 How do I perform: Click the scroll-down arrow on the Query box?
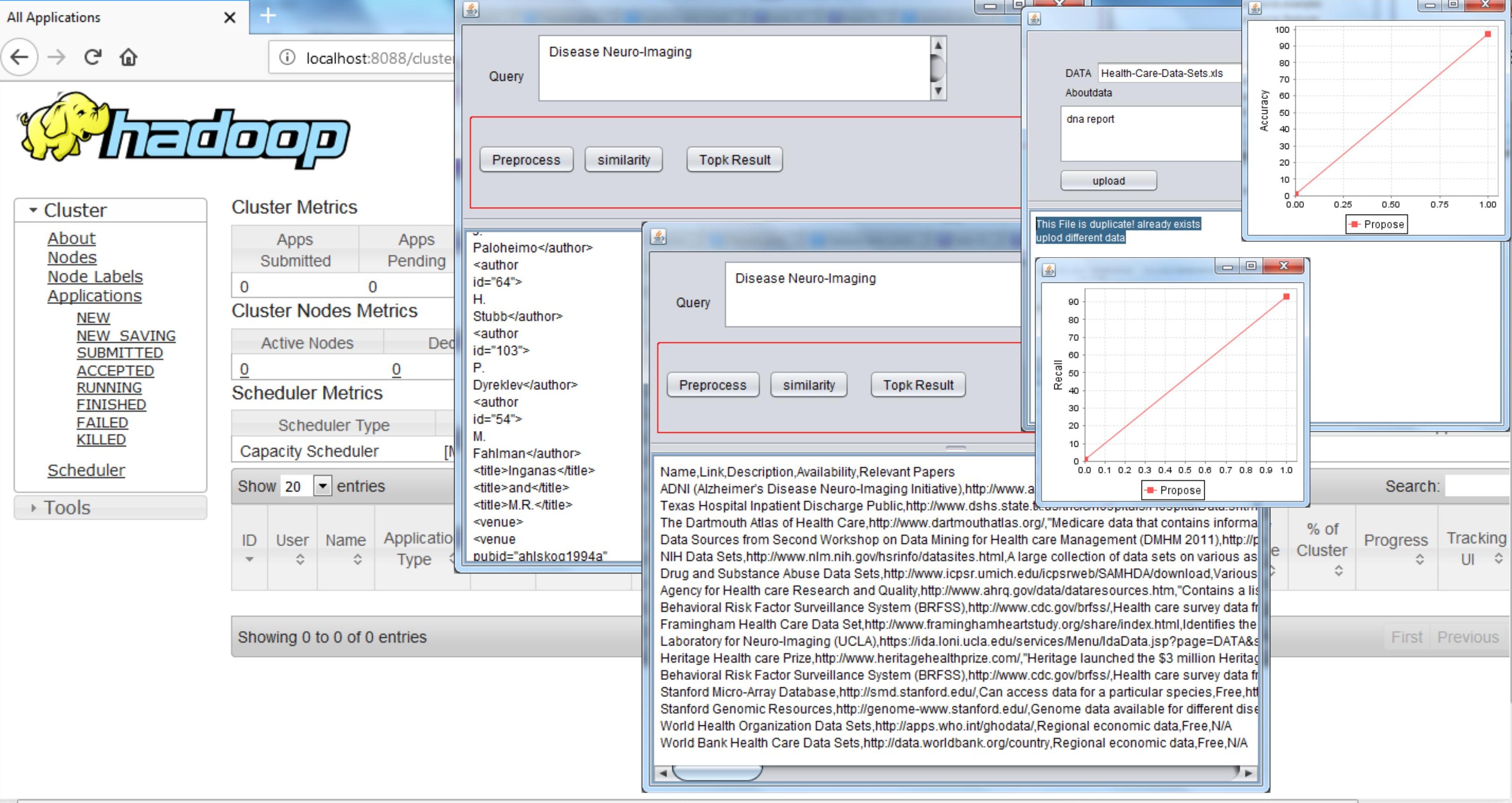click(939, 91)
